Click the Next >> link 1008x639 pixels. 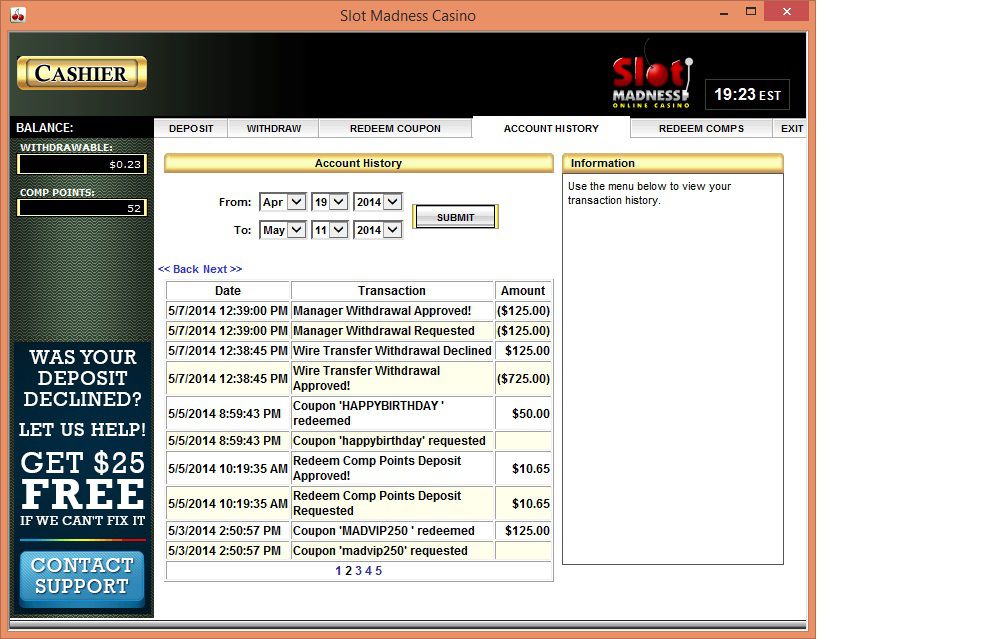(x=222, y=269)
